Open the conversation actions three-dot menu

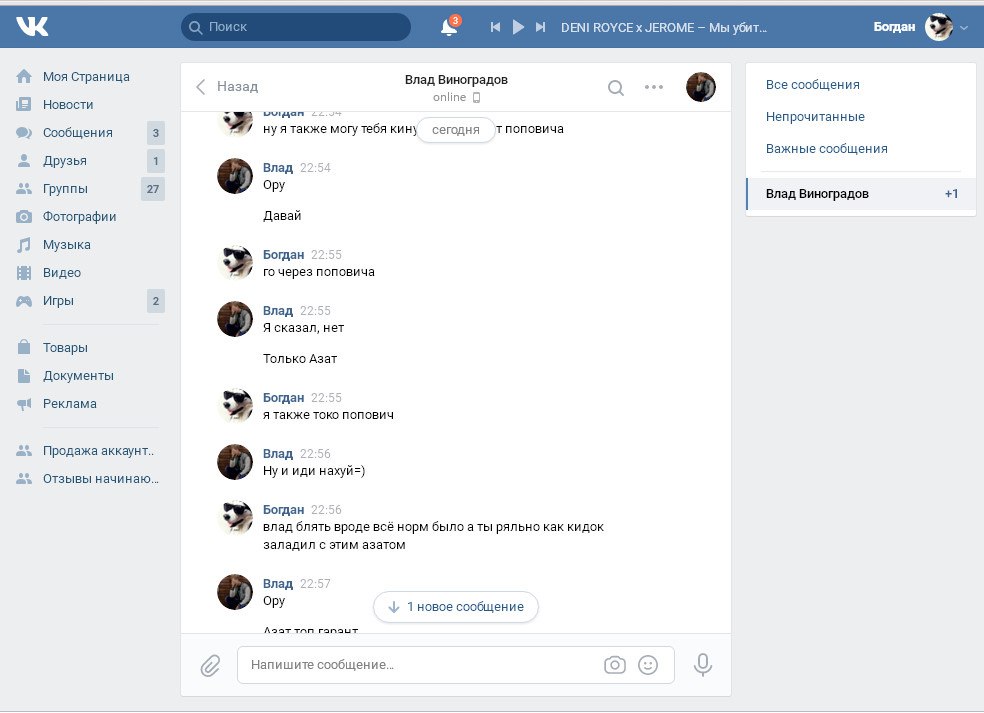654,87
